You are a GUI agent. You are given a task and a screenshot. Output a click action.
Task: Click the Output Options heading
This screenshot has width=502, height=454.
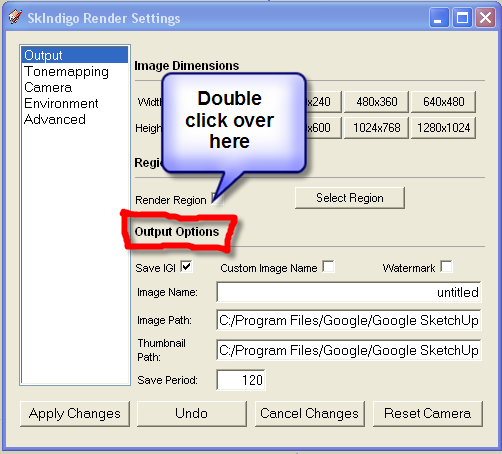click(177, 232)
